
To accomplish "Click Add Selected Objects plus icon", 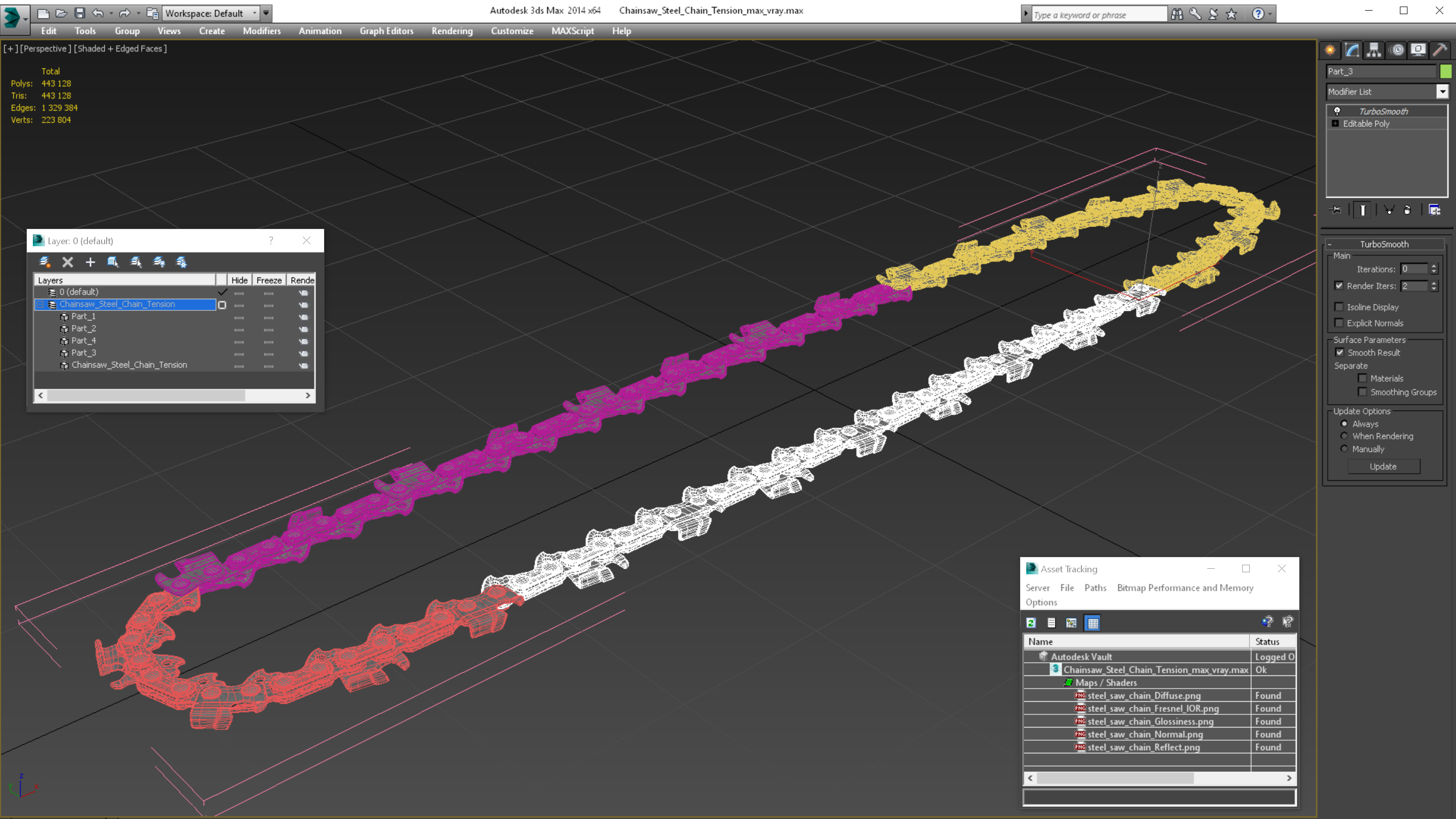I will point(90,262).
